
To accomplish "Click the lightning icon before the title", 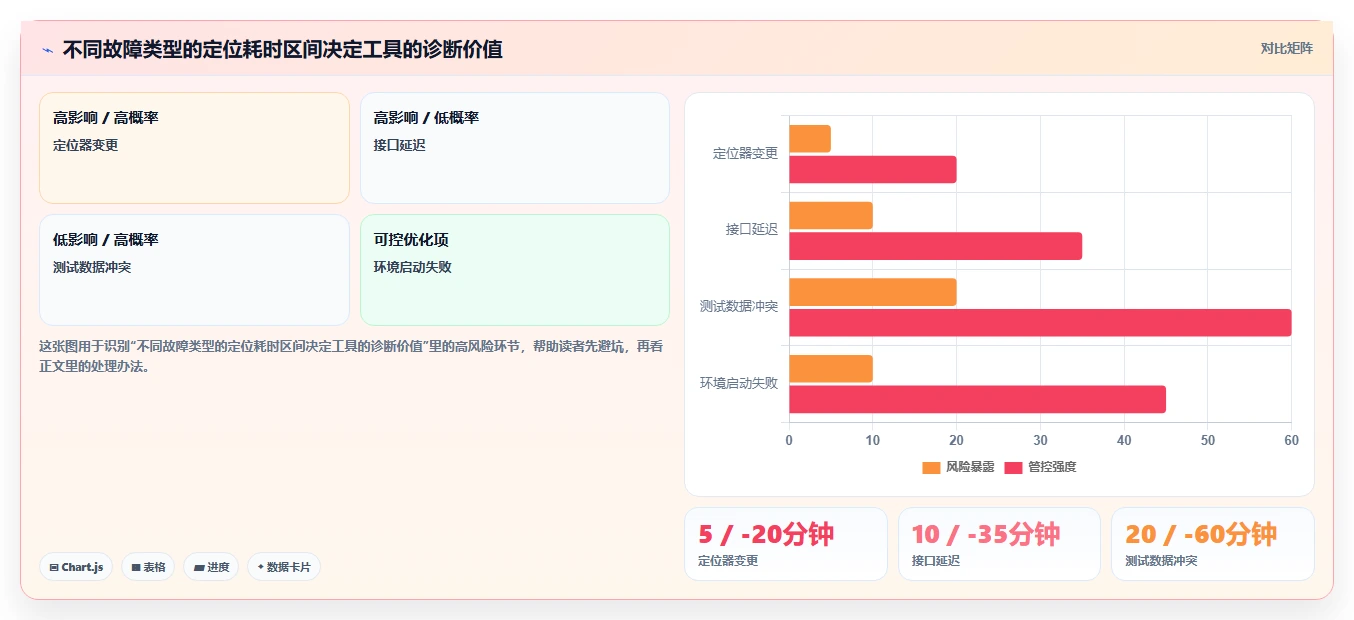I will (47, 50).
